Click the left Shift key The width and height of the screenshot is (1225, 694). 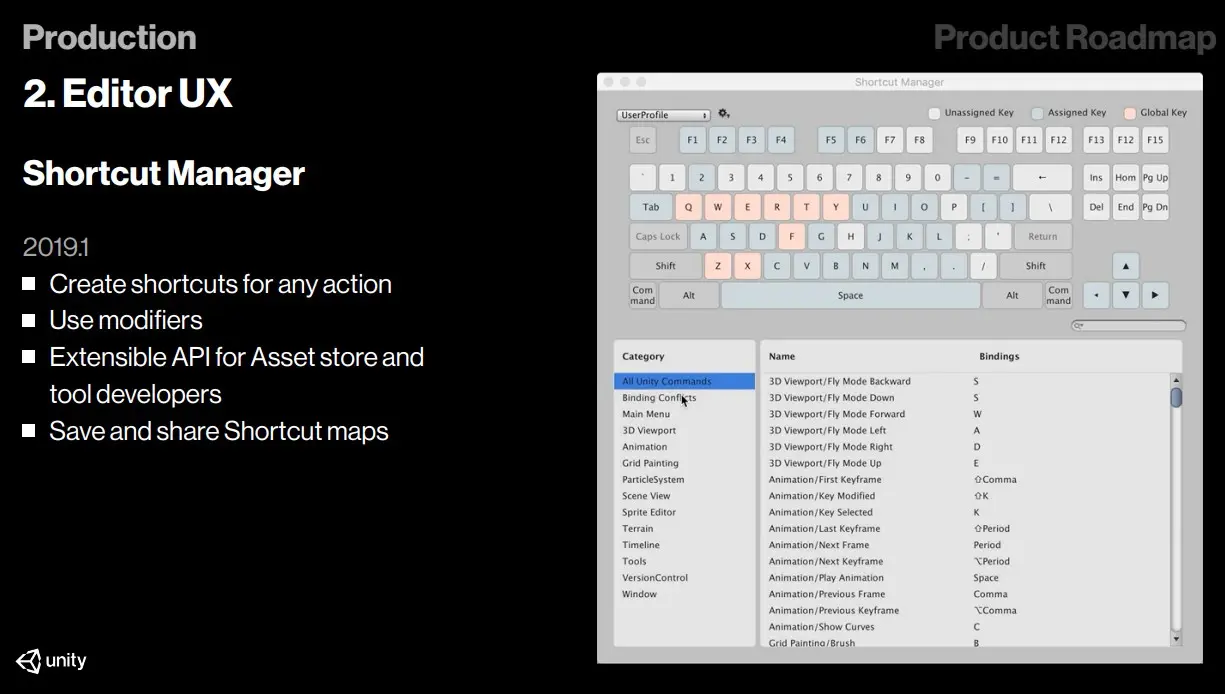(665, 266)
